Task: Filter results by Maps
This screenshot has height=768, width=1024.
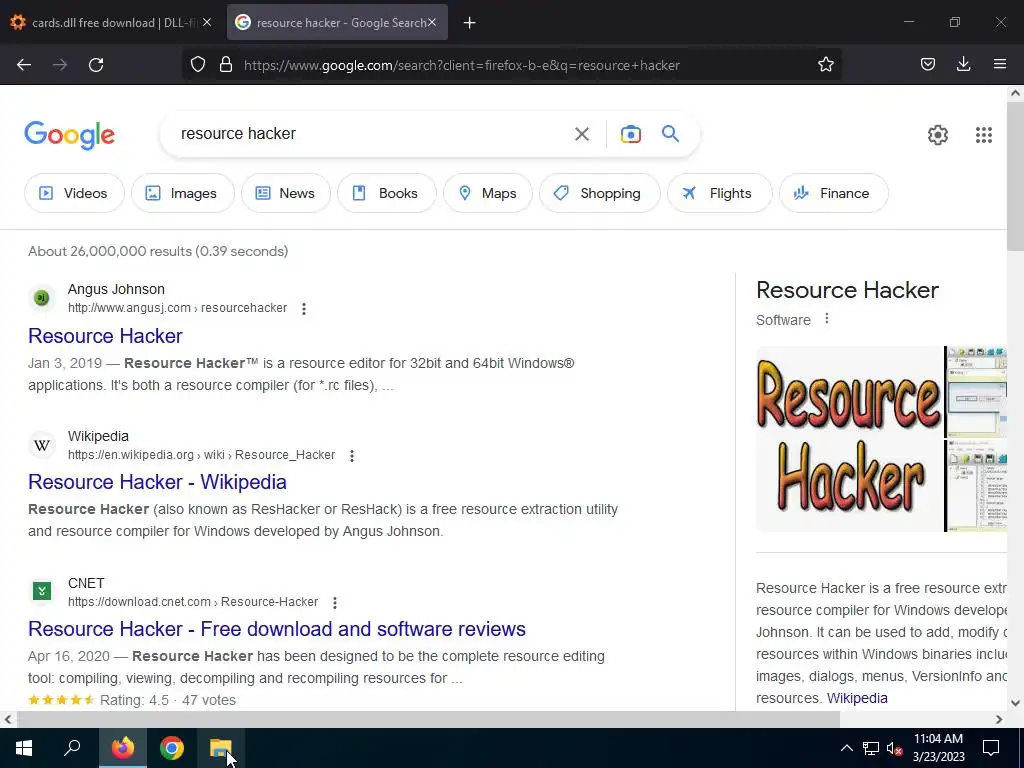Action: [488, 193]
